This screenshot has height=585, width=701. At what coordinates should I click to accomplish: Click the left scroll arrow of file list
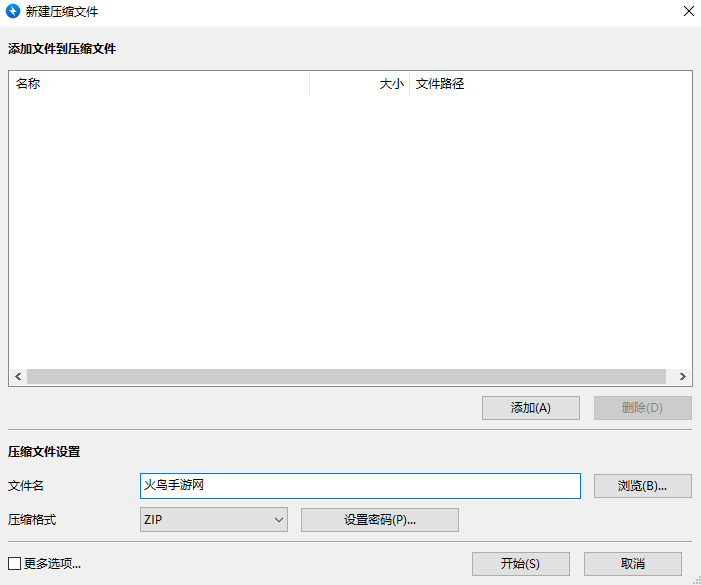[18, 376]
